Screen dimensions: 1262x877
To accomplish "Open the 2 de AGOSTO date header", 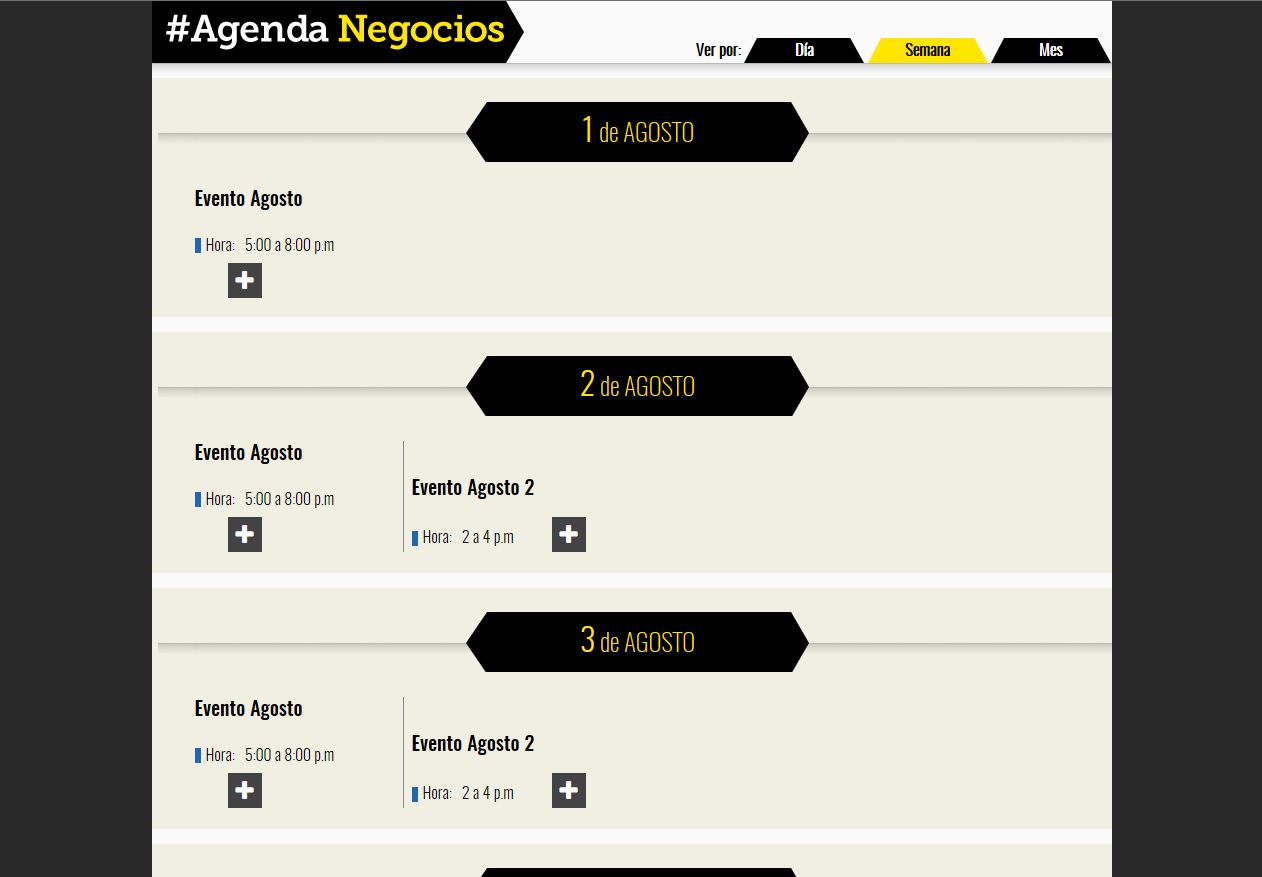I will (637, 386).
